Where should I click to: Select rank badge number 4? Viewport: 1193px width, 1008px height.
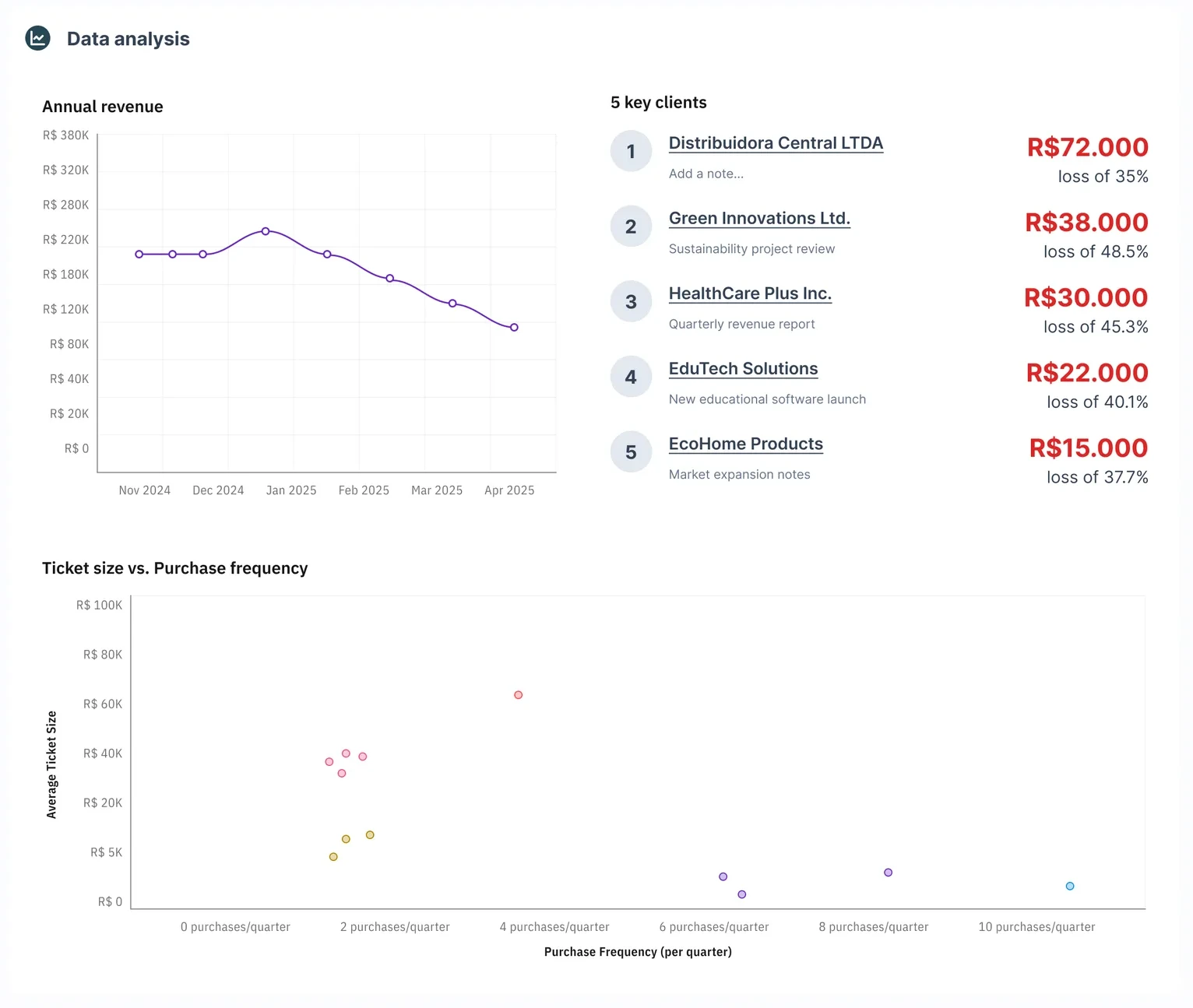pyautogui.click(x=631, y=377)
